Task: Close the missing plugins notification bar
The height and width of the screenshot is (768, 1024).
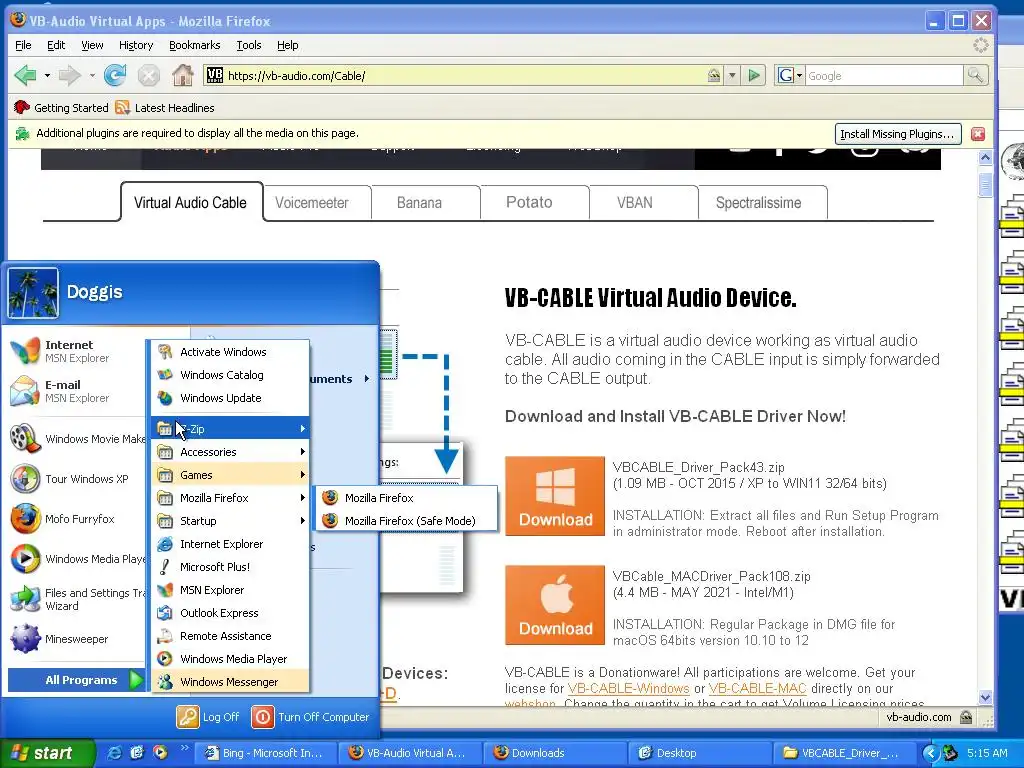Action: click(978, 134)
